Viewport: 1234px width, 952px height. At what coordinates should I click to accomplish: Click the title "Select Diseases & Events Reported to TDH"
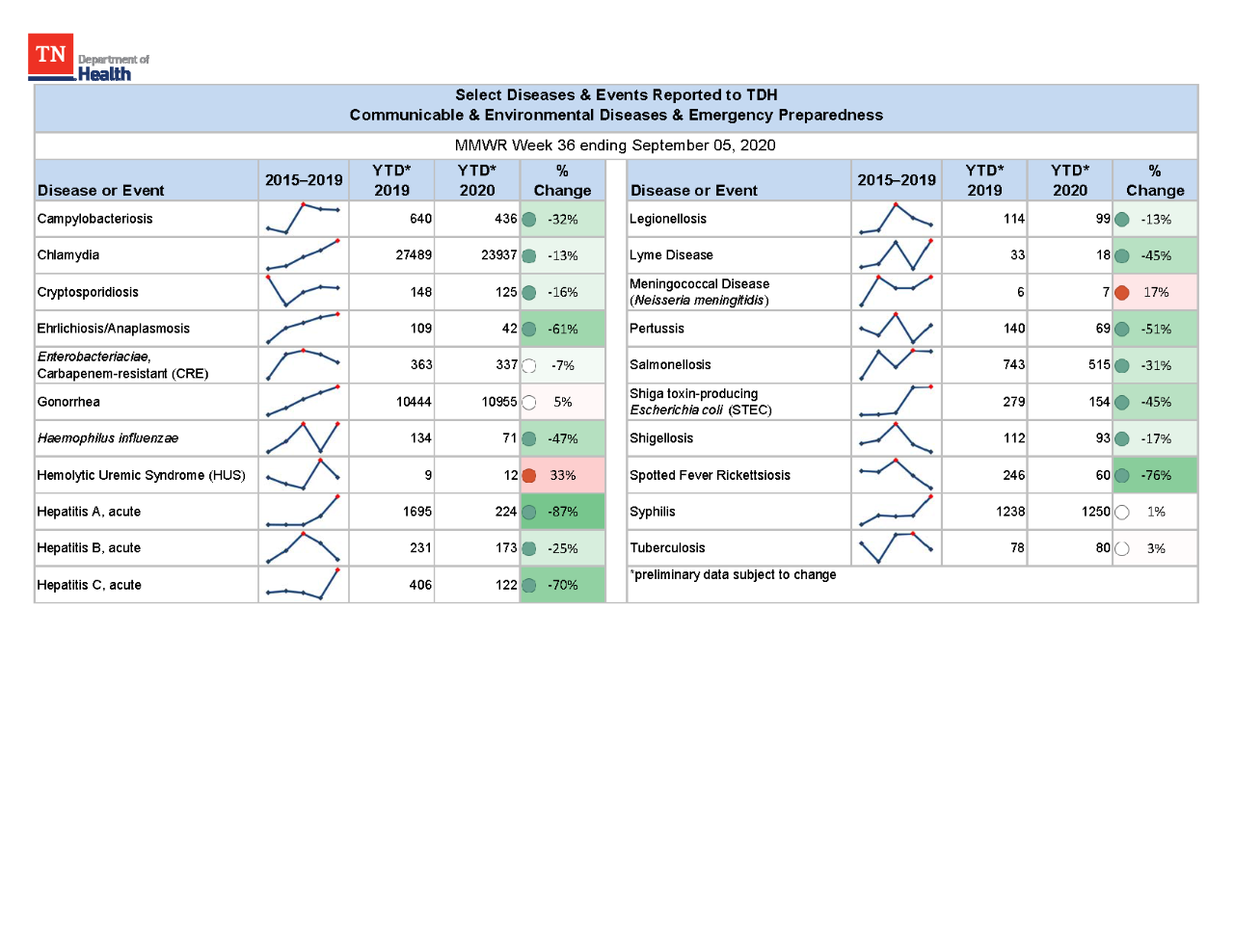tap(616, 94)
